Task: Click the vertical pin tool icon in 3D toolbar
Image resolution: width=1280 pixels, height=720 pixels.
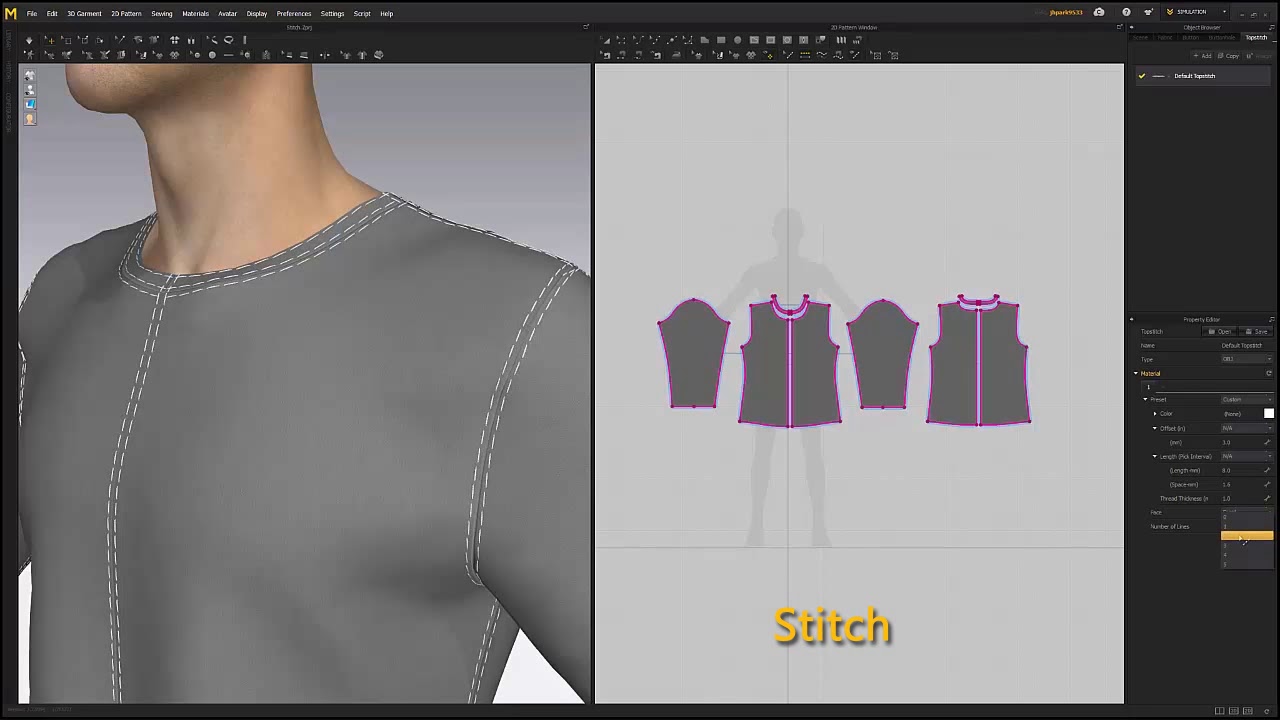Action: 245,40
